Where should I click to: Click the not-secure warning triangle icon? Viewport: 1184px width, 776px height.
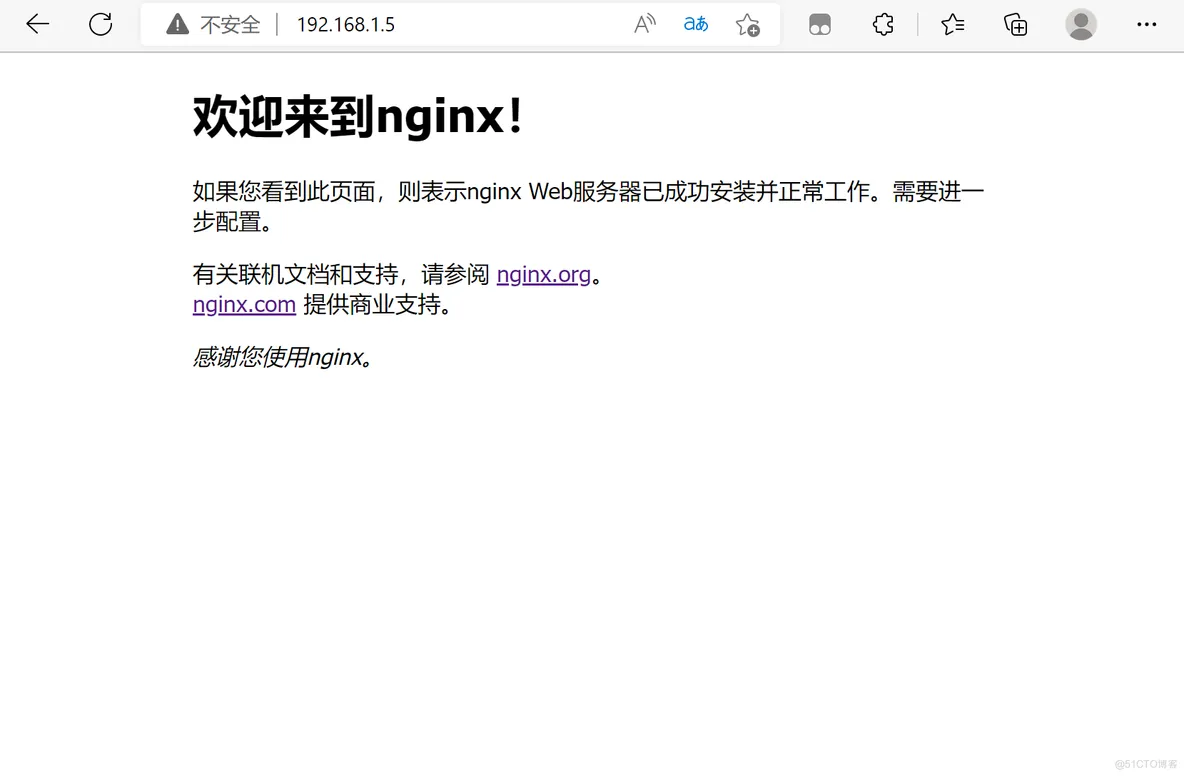pyautogui.click(x=177, y=24)
